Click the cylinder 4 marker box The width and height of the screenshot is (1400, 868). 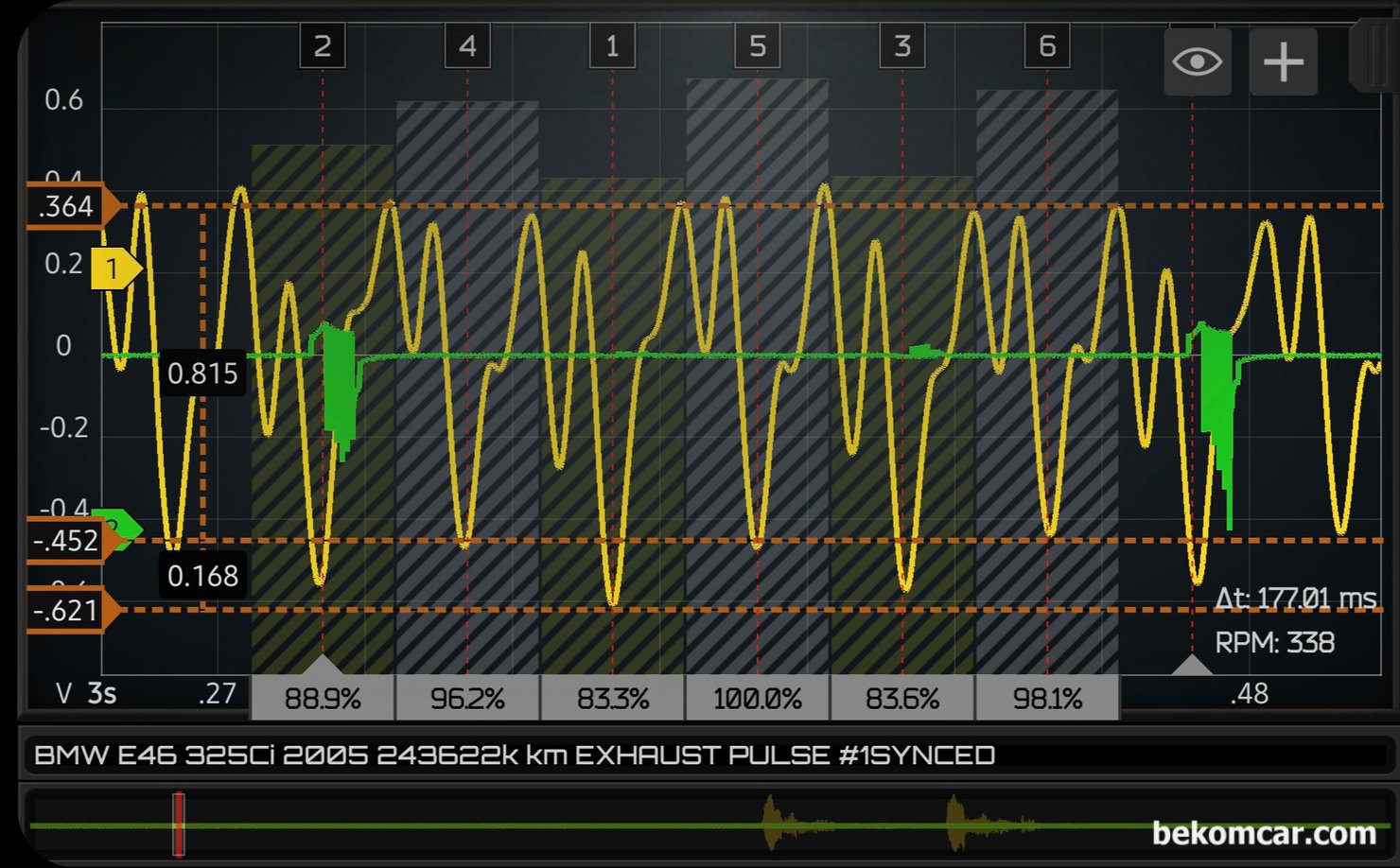point(467,46)
